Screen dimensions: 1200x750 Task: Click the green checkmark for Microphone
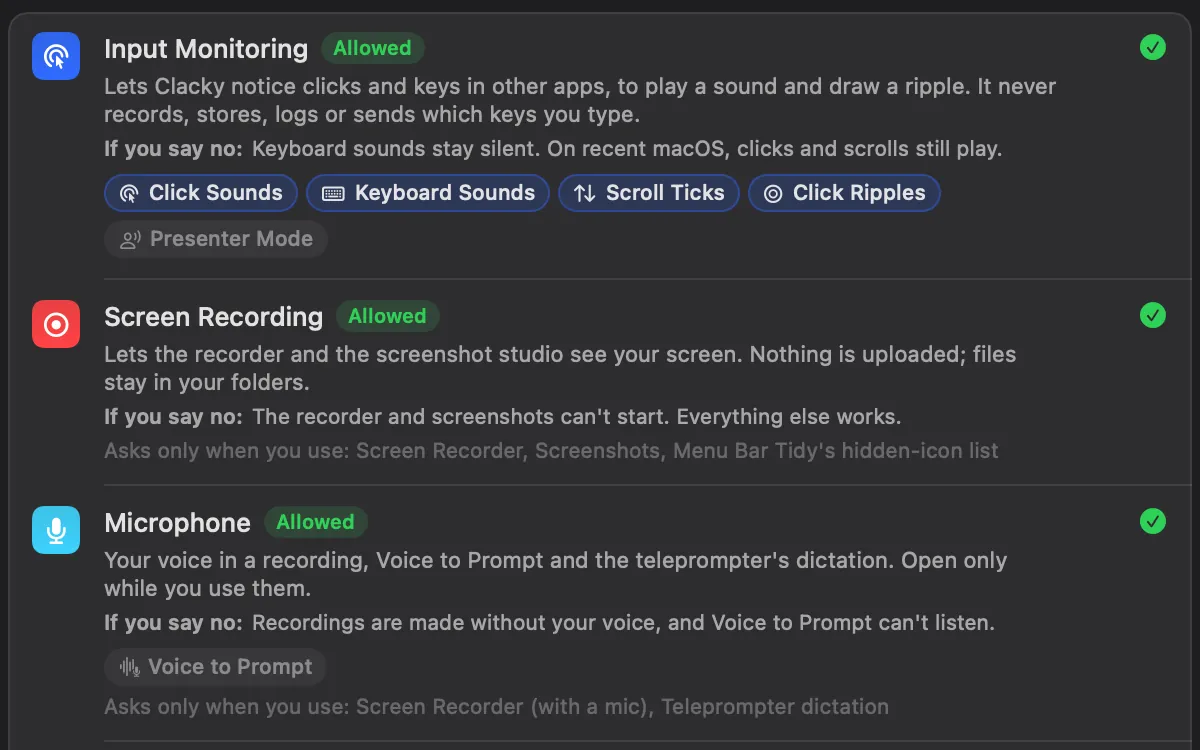1153,521
